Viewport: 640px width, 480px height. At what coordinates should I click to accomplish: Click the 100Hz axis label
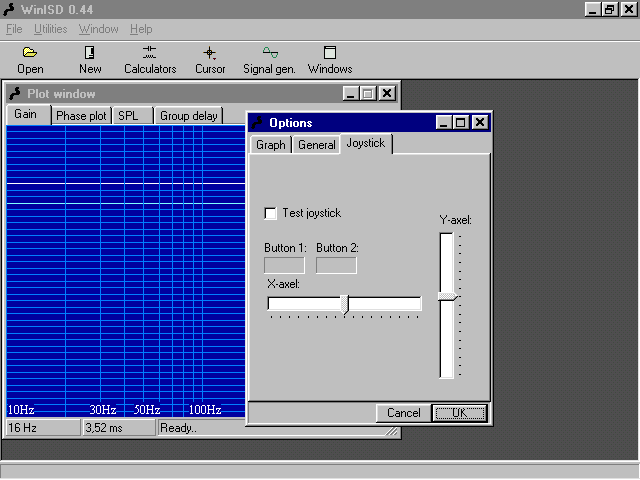pos(205,409)
